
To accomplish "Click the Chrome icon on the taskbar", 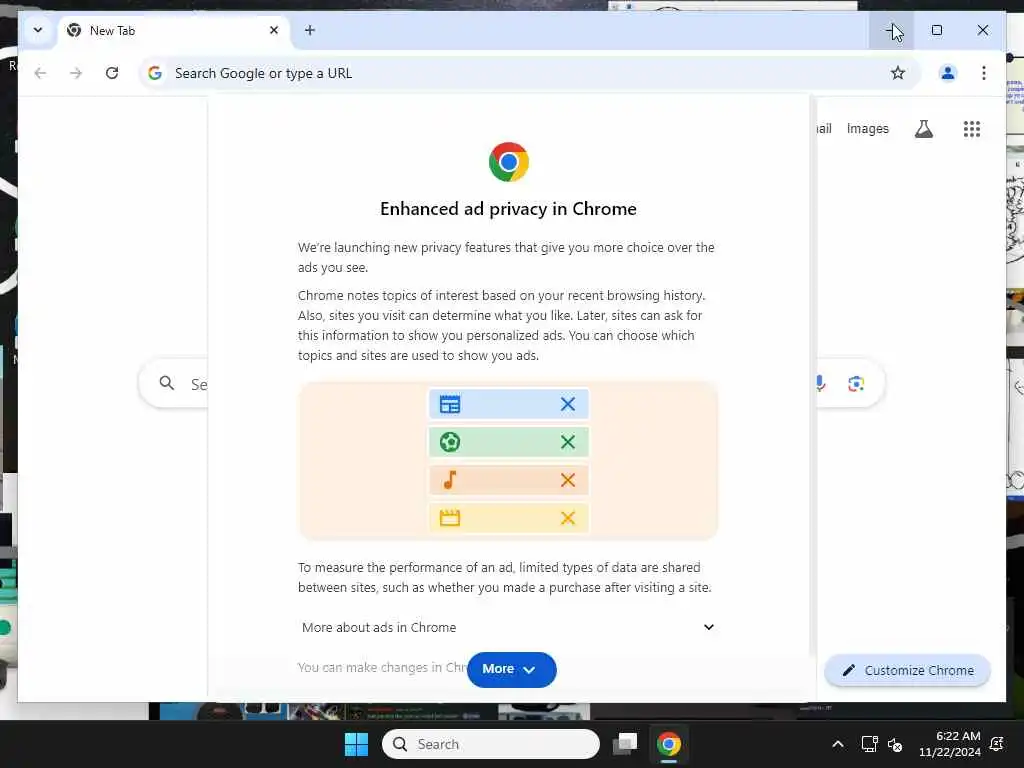I will click(669, 744).
